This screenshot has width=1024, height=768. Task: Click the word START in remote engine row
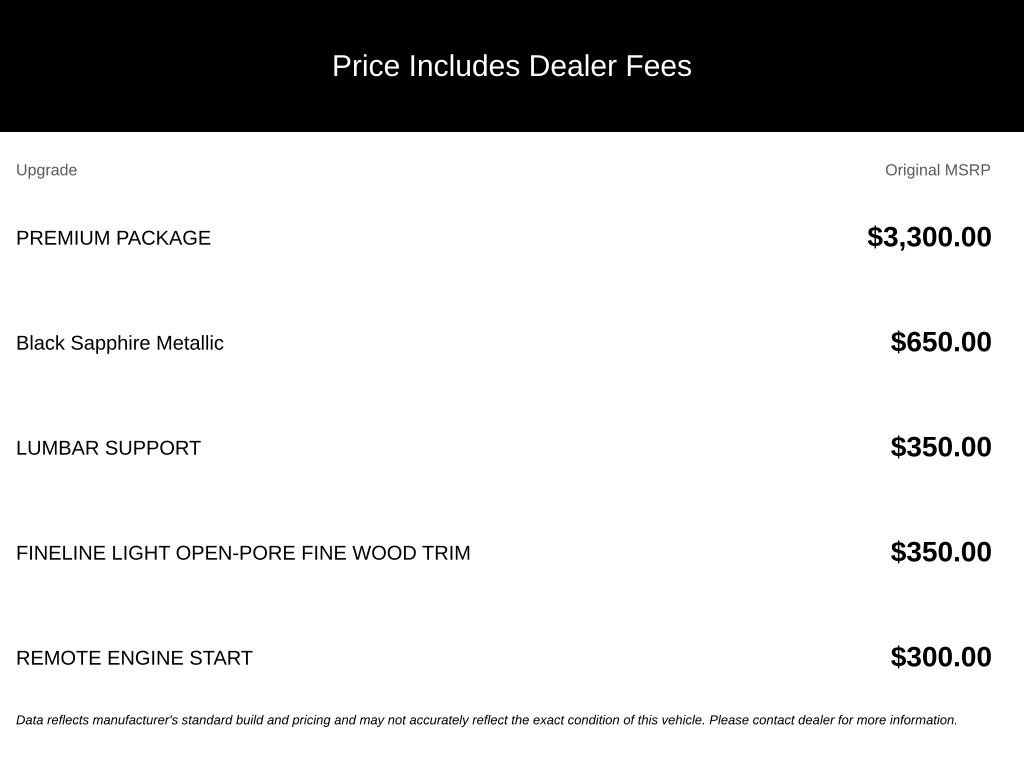point(221,658)
